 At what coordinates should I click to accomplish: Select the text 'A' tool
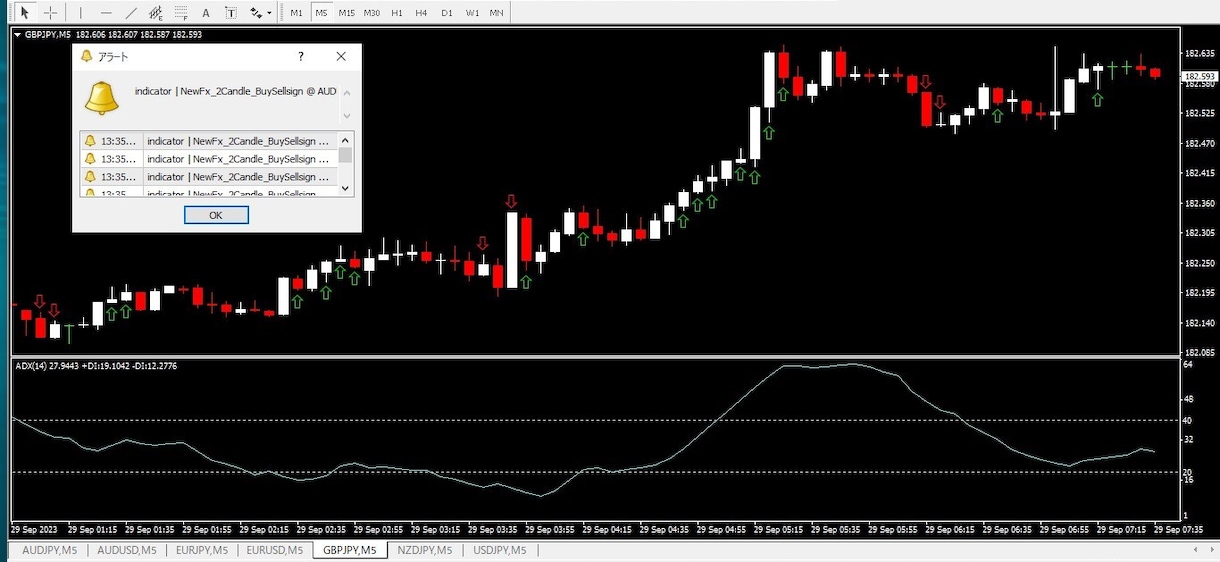tap(206, 13)
